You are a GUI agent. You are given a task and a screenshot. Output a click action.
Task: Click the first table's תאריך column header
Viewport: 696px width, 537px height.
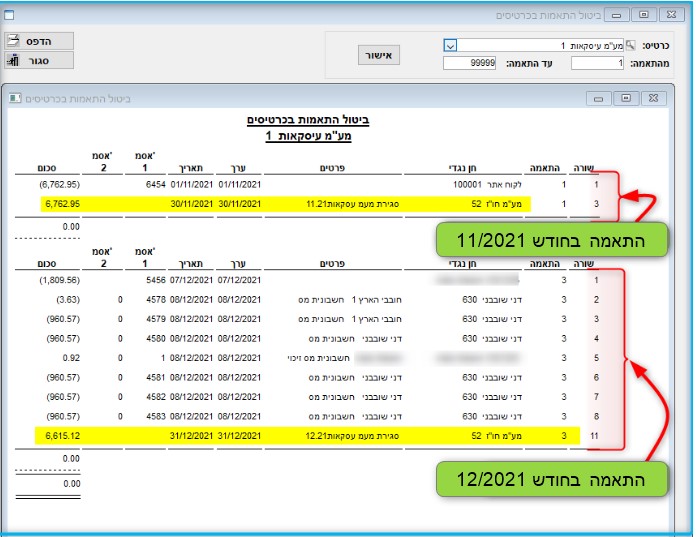click(190, 168)
